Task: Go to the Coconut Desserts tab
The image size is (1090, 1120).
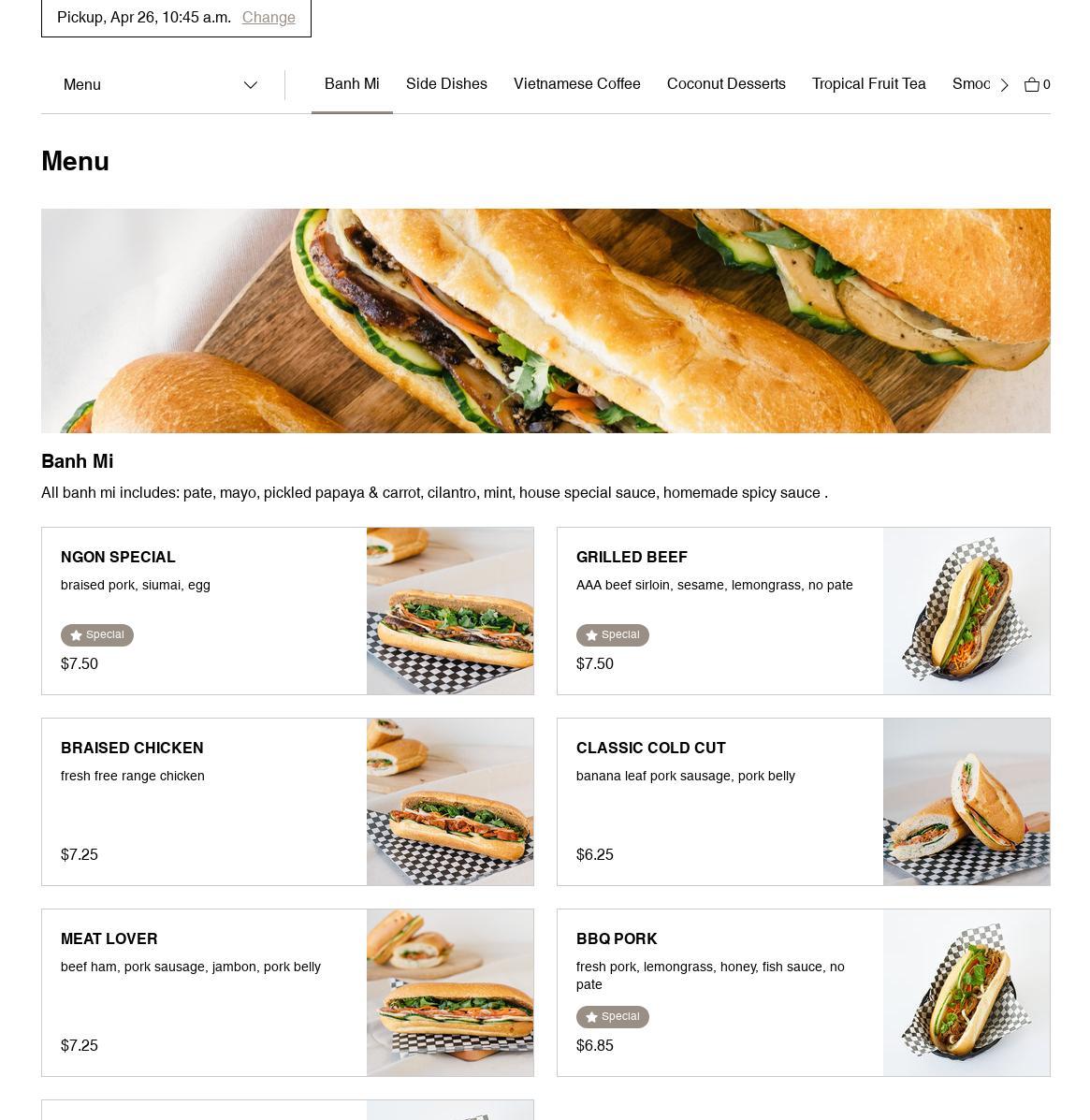Action: (726, 83)
